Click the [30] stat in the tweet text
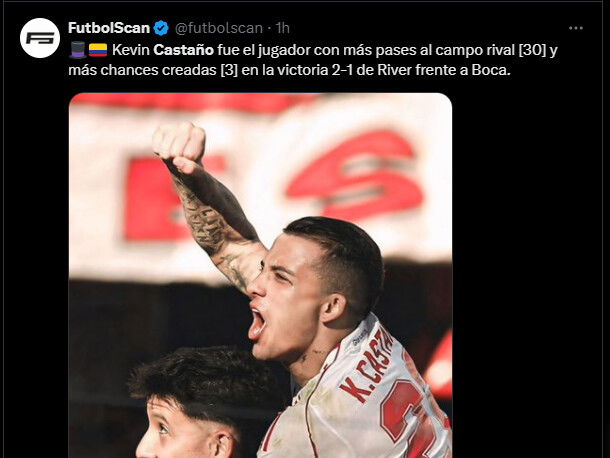610x458 pixels. (533, 50)
